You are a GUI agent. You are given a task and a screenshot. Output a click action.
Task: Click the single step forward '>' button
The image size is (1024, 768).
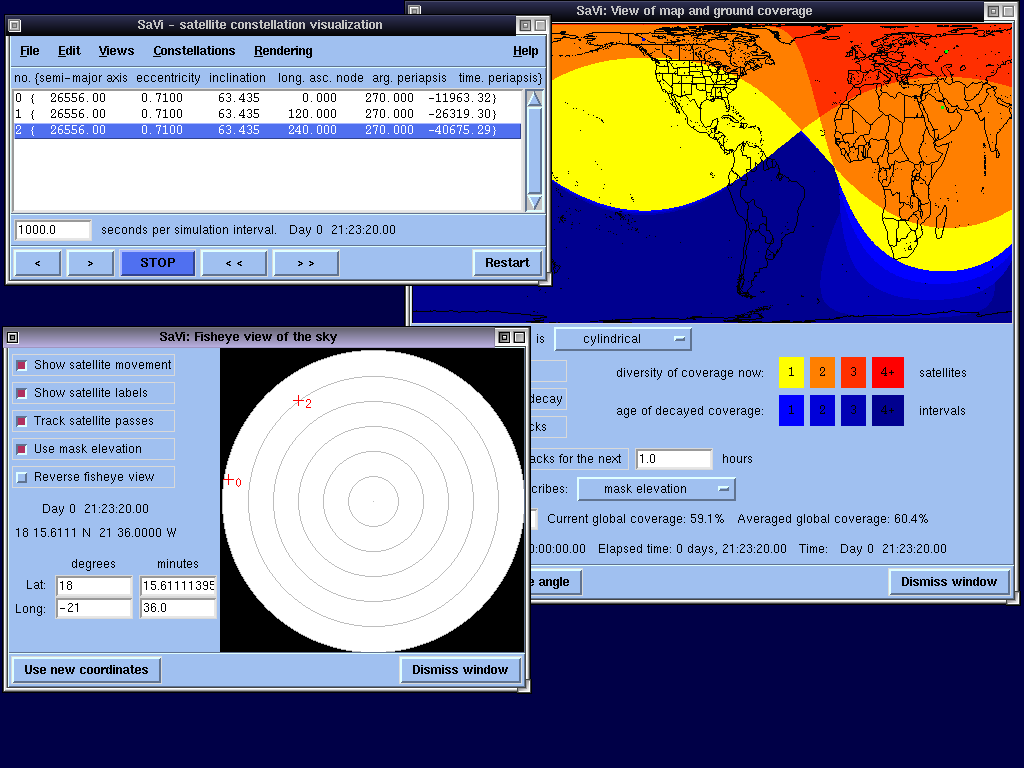tap(91, 263)
